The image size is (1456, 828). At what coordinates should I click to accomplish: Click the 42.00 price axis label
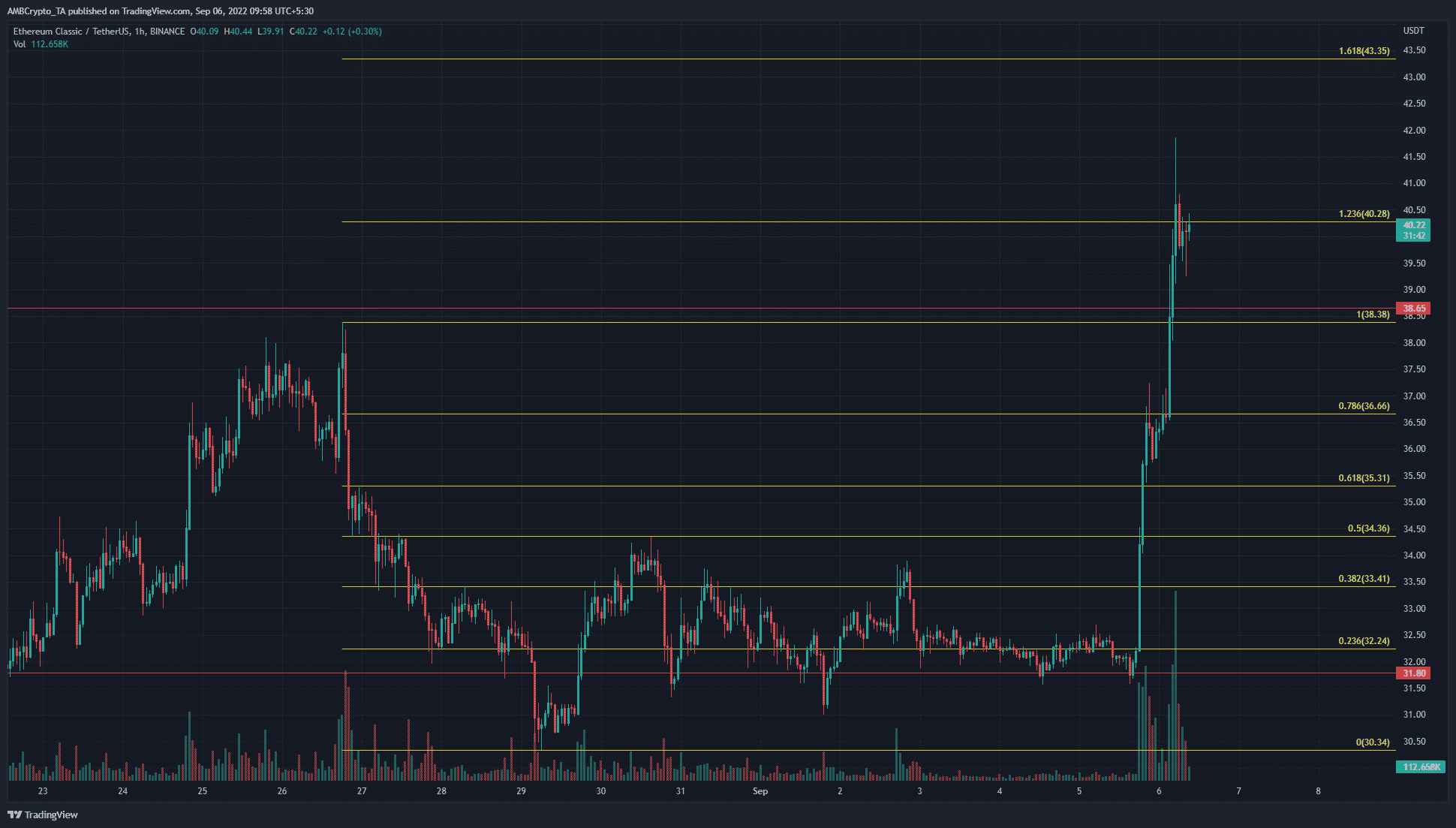1414,131
